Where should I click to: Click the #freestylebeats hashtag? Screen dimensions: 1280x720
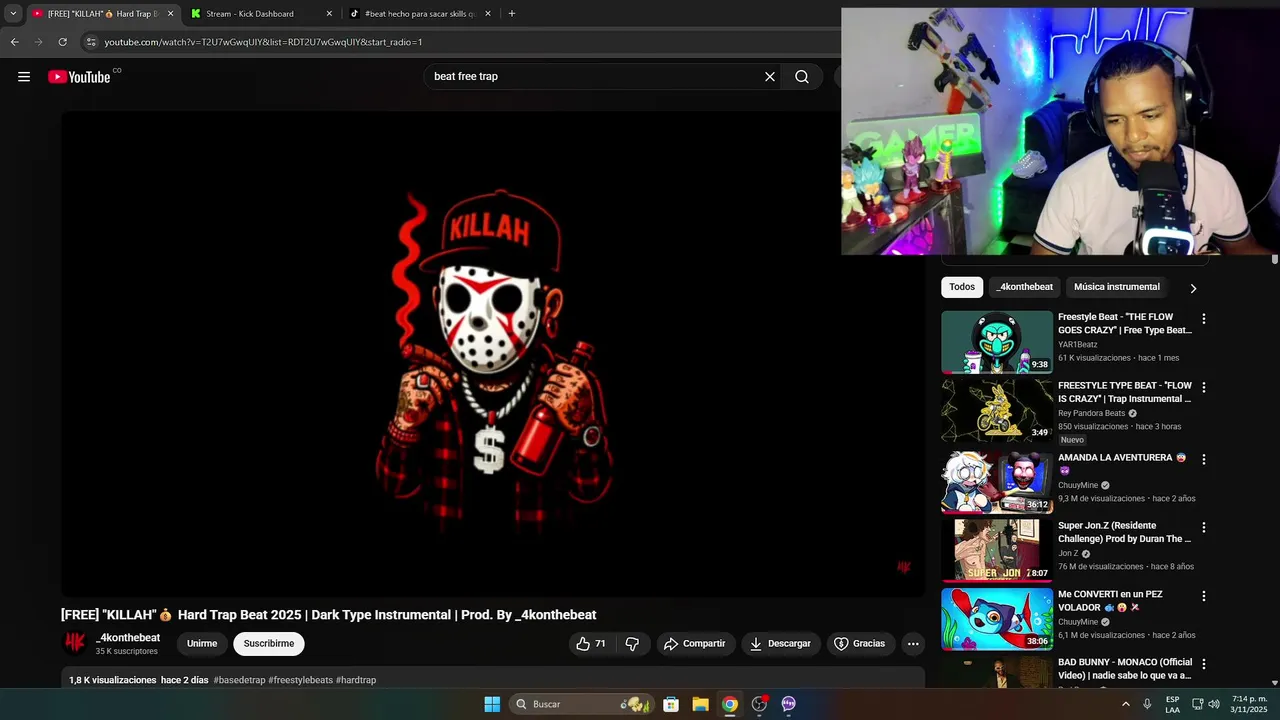click(300, 680)
